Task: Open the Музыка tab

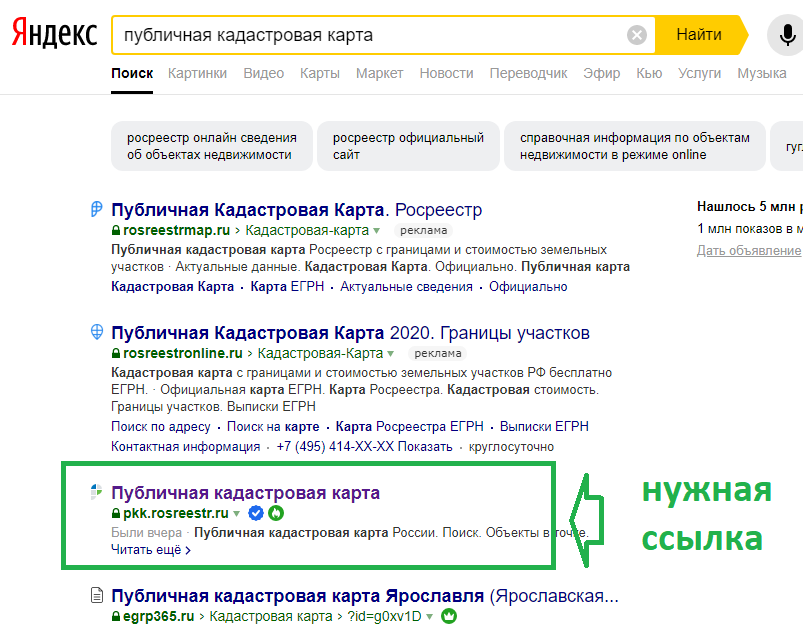Action: pyautogui.click(x=762, y=73)
